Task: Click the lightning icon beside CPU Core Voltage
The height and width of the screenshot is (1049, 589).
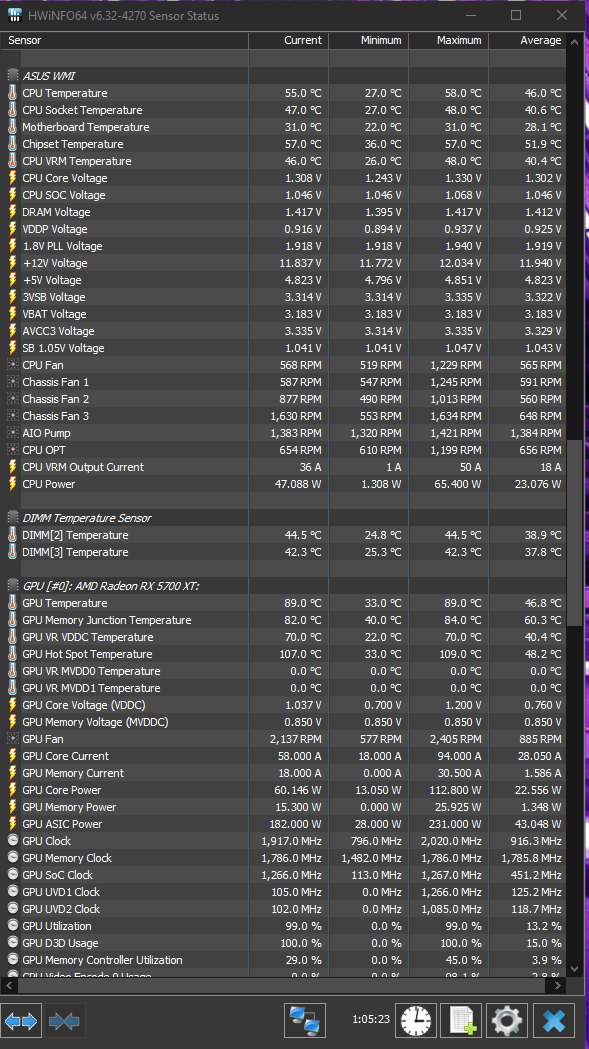Action: tap(13, 178)
